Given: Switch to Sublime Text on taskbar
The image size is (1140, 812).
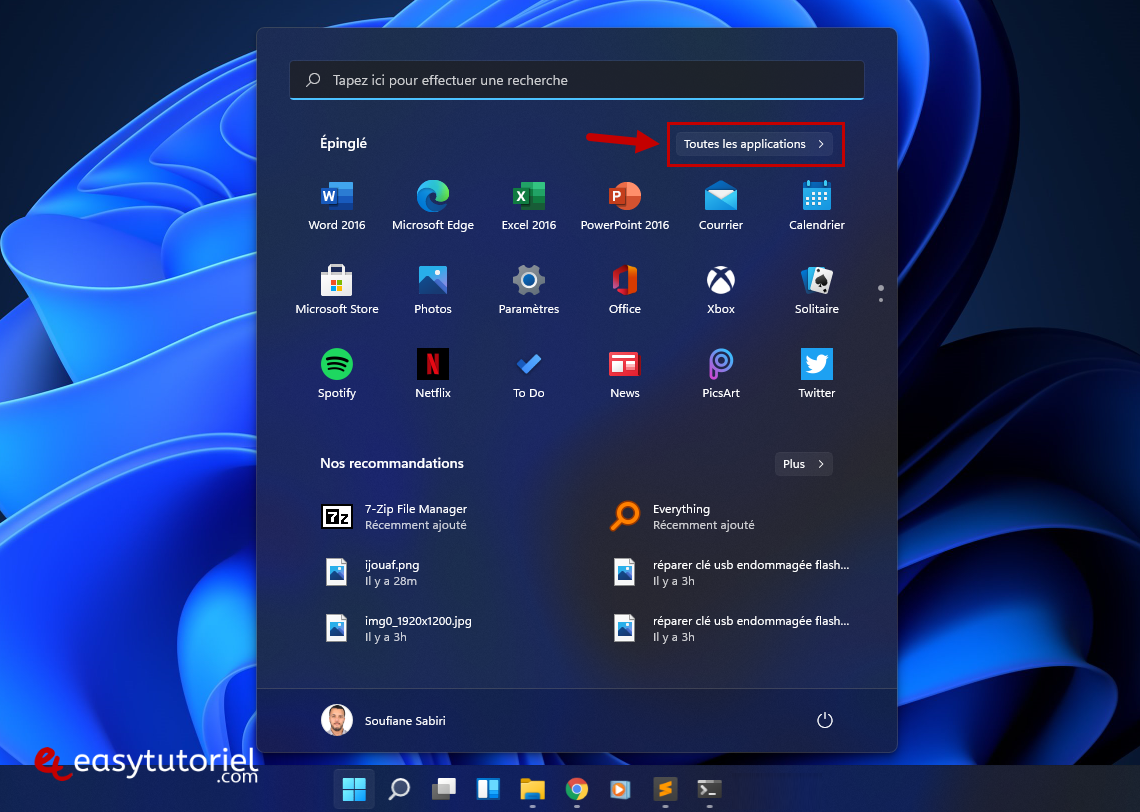Looking at the screenshot, I should [x=665, y=789].
